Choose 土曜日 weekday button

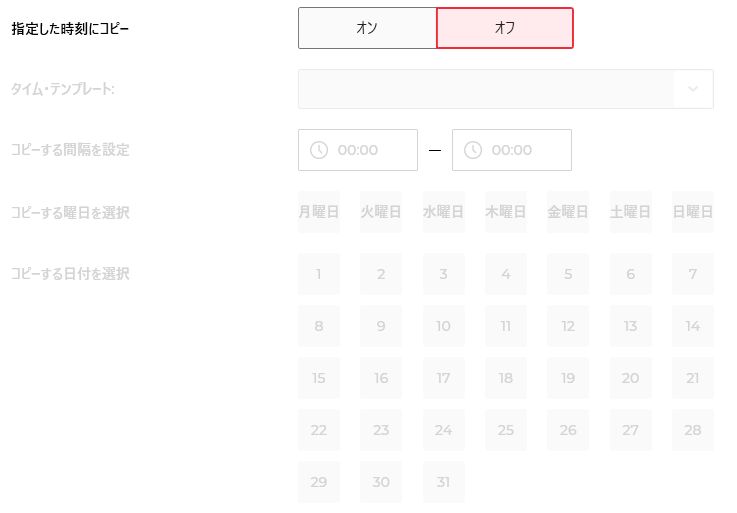click(x=630, y=212)
